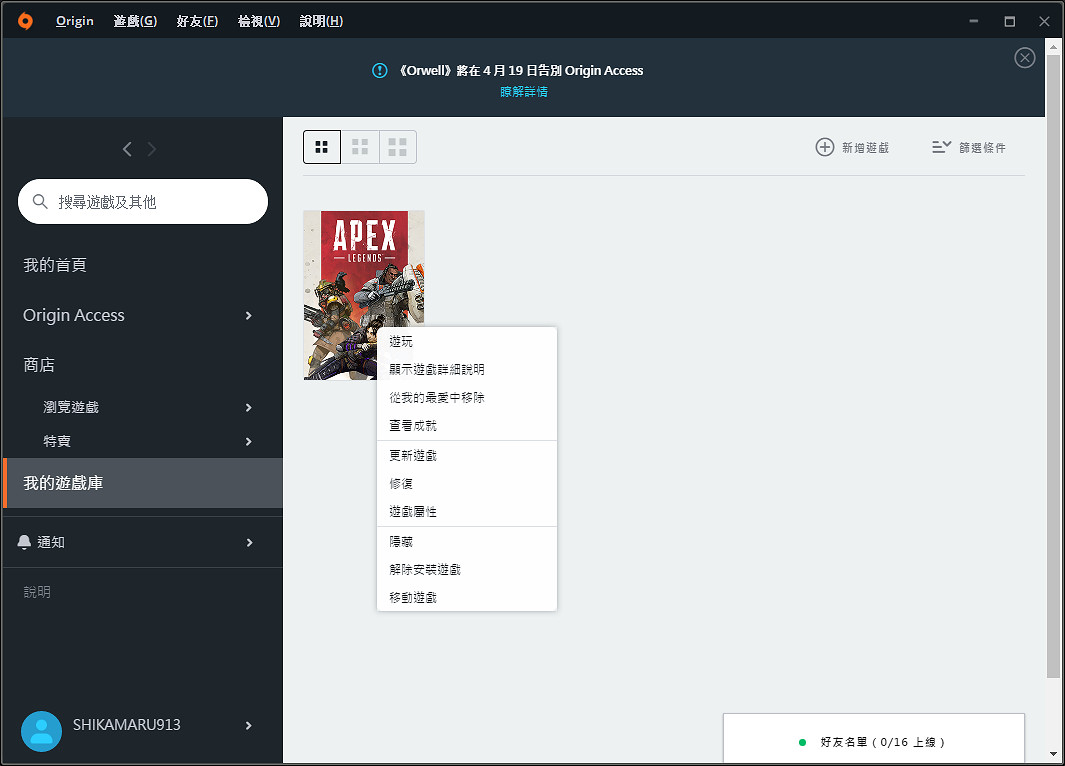Screen dimensions: 1065x766
Task: Click the Origin logo icon in title bar
Action: point(25,21)
